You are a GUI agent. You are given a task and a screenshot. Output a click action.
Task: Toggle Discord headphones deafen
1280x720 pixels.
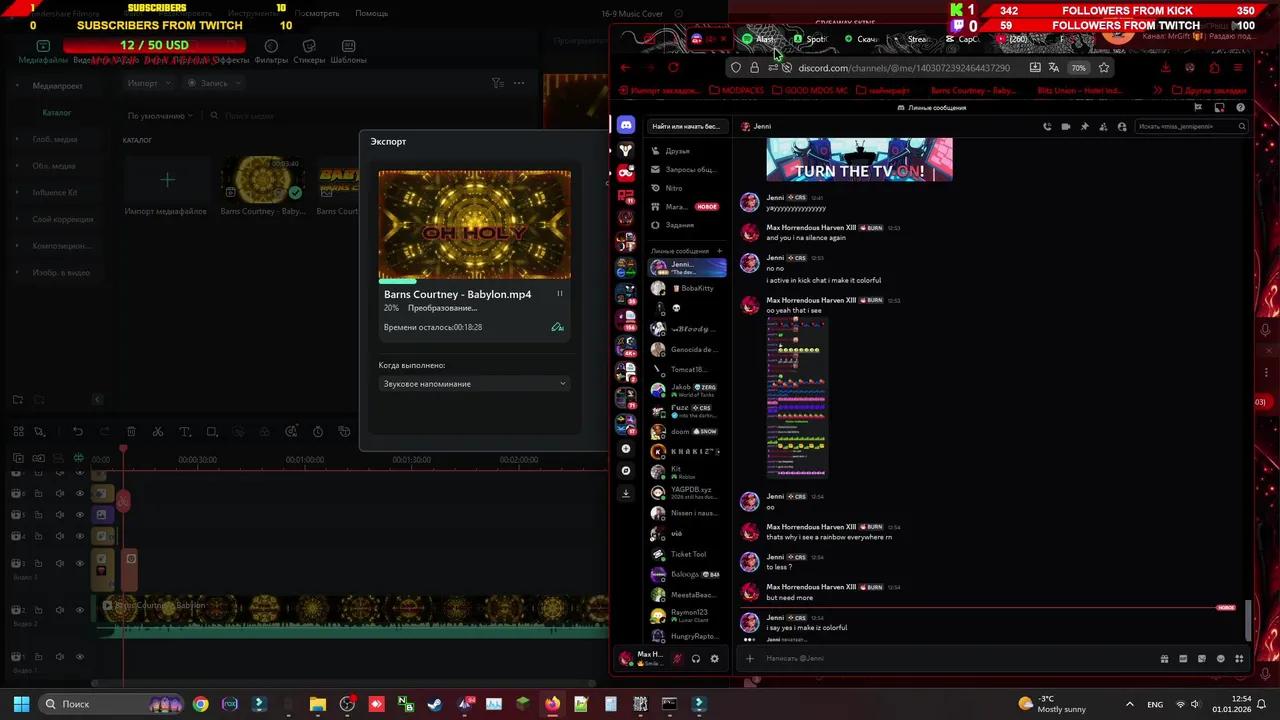696,658
